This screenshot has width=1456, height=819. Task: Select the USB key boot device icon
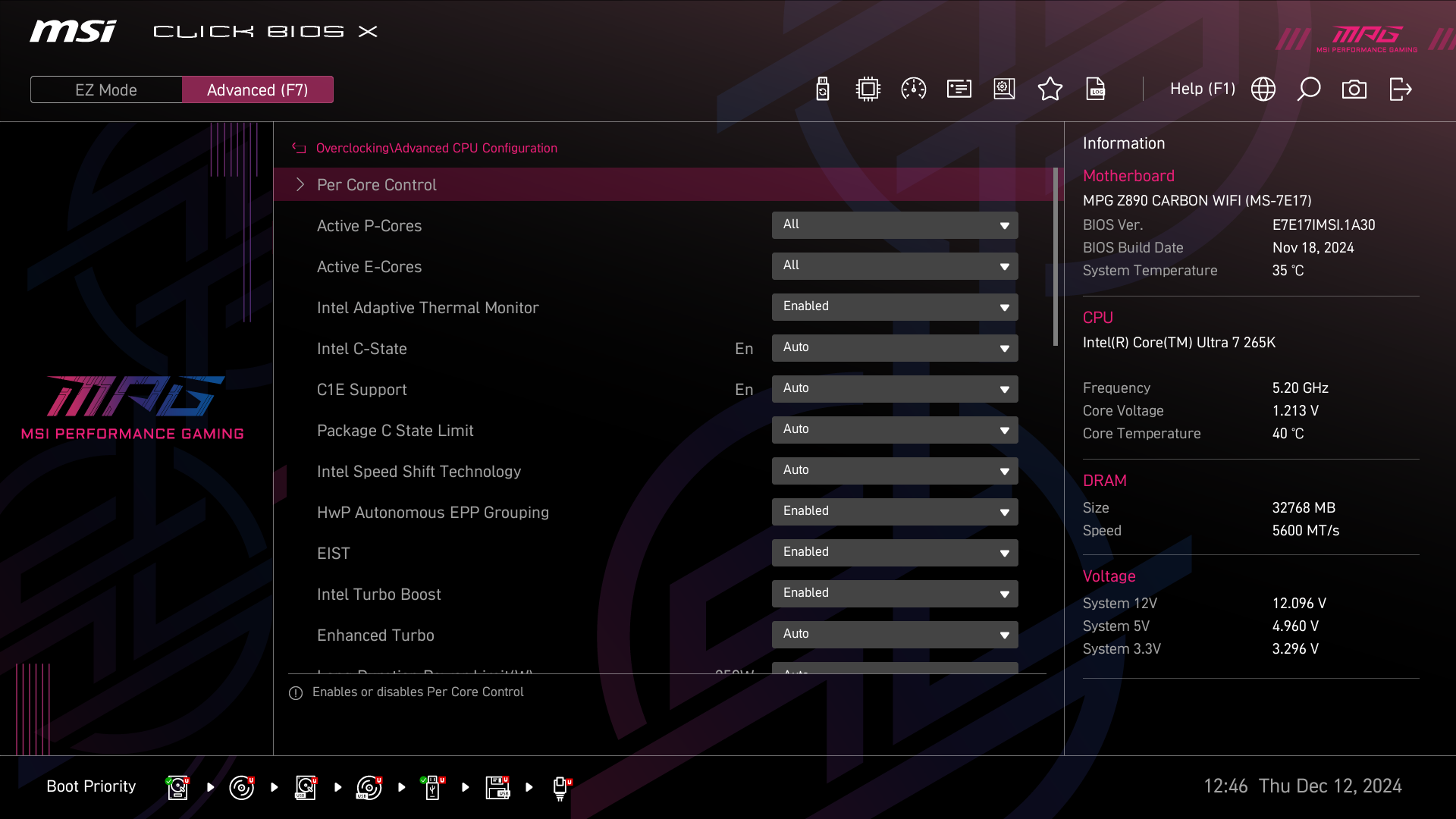[x=433, y=788]
